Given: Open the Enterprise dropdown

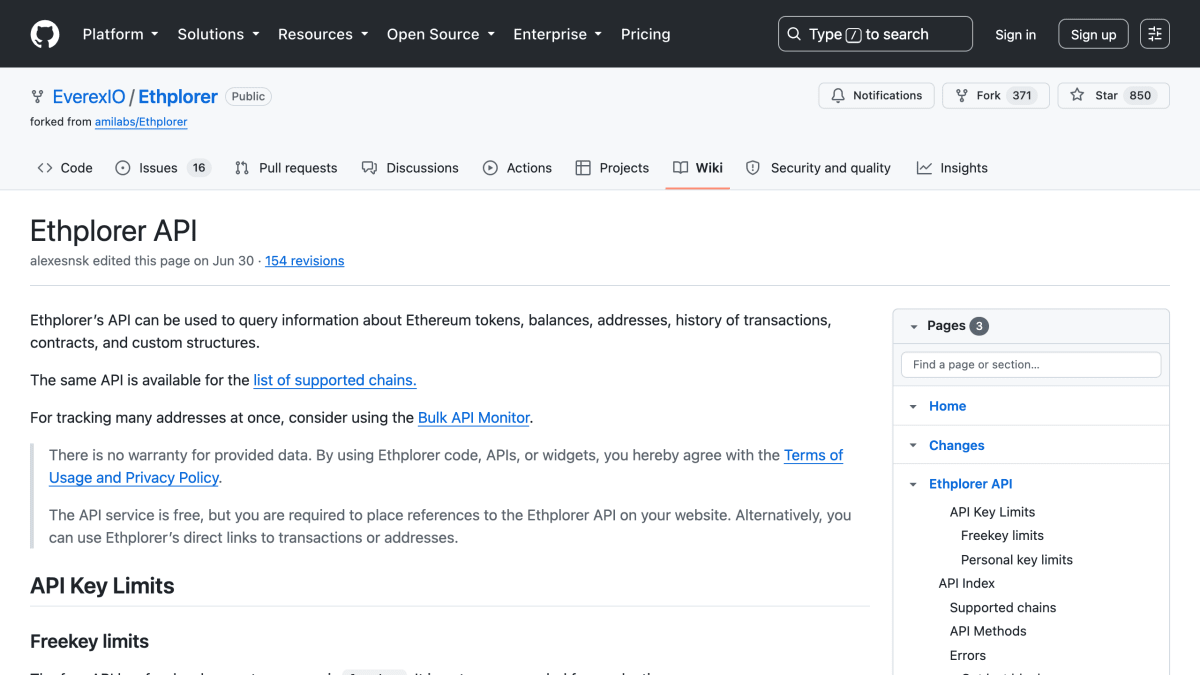Looking at the screenshot, I should coord(557,34).
